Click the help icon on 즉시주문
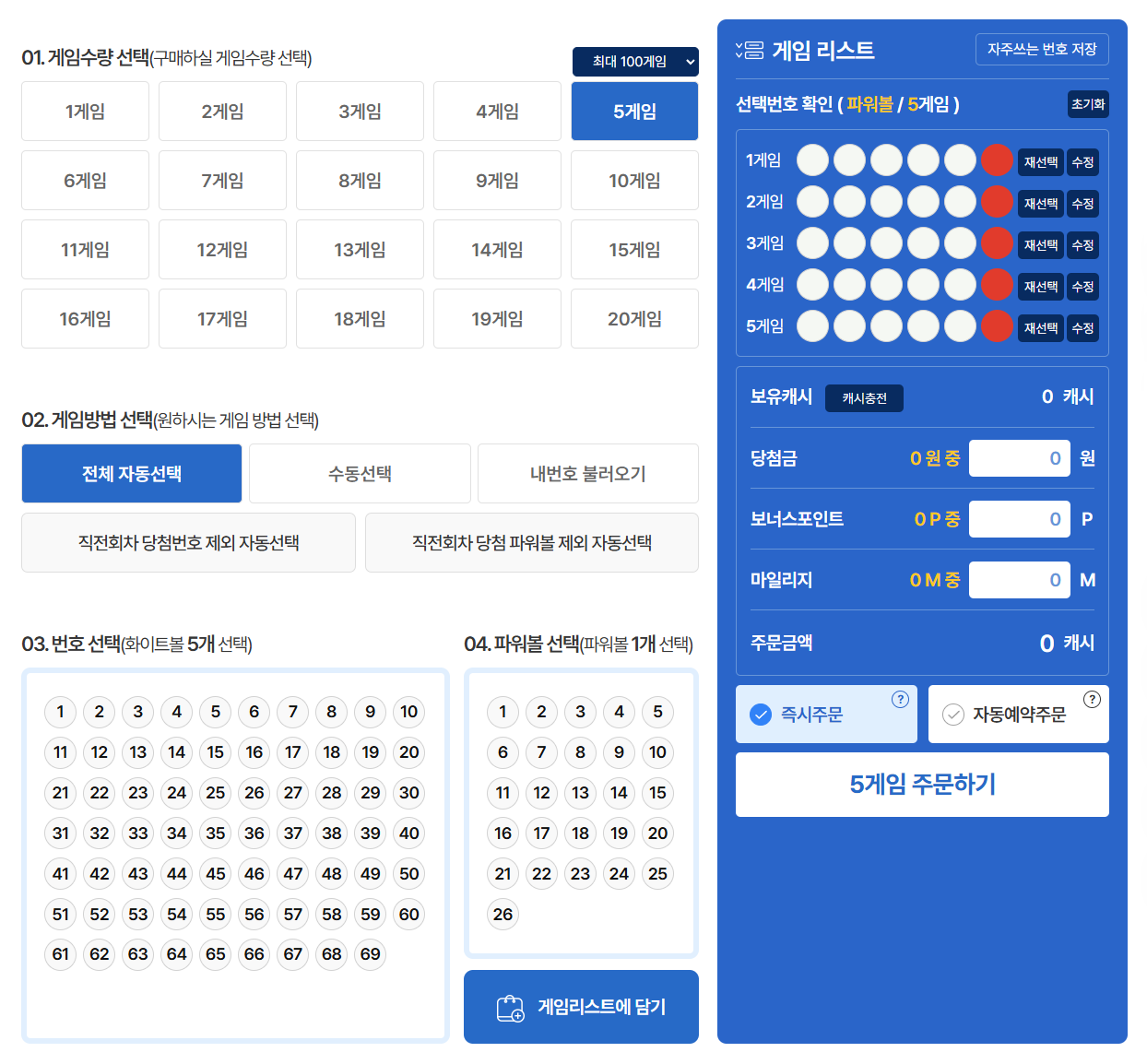The width and height of the screenshot is (1147, 1064). tap(900, 700)
